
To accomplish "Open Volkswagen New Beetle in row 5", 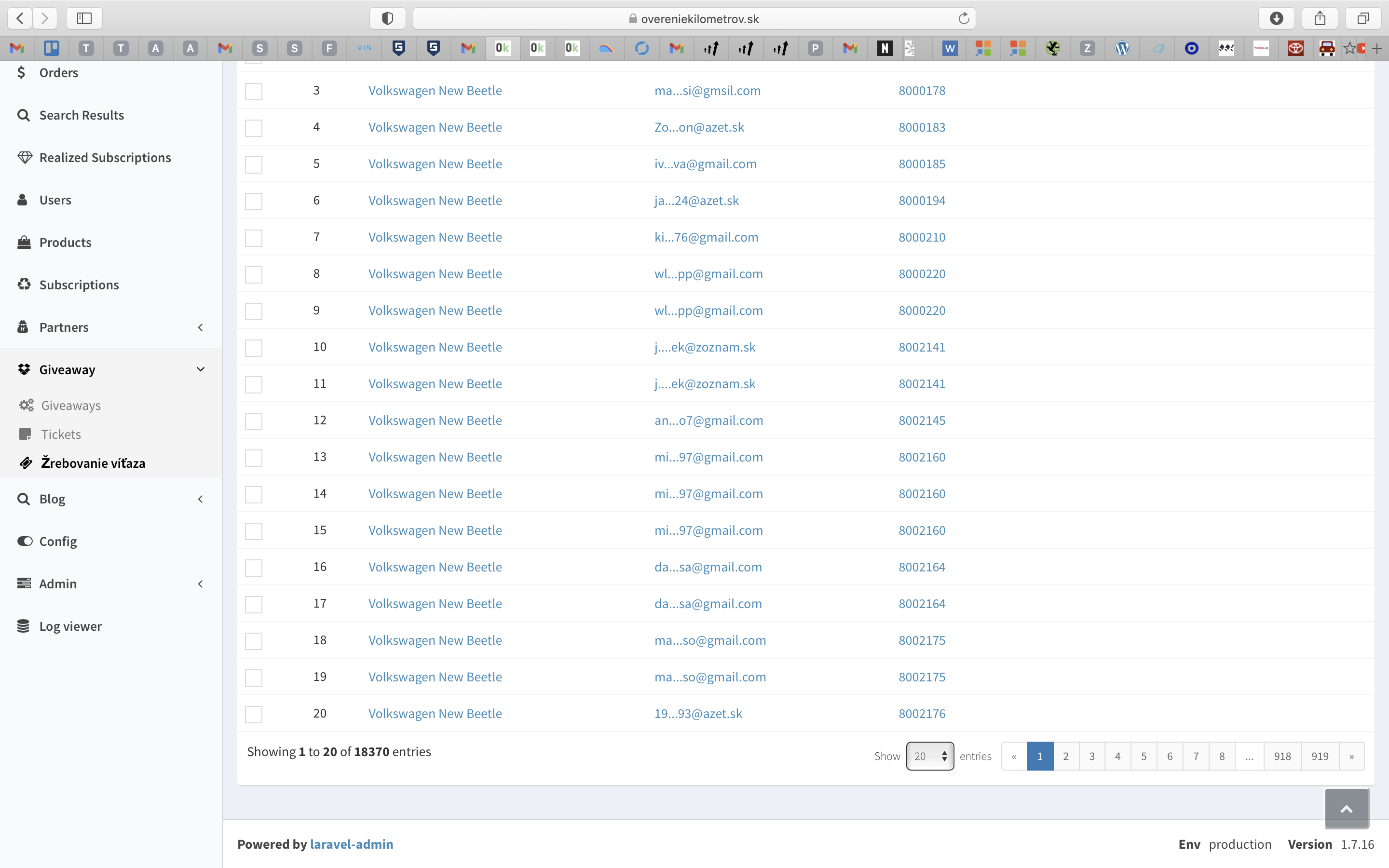I will click(435, 163).
